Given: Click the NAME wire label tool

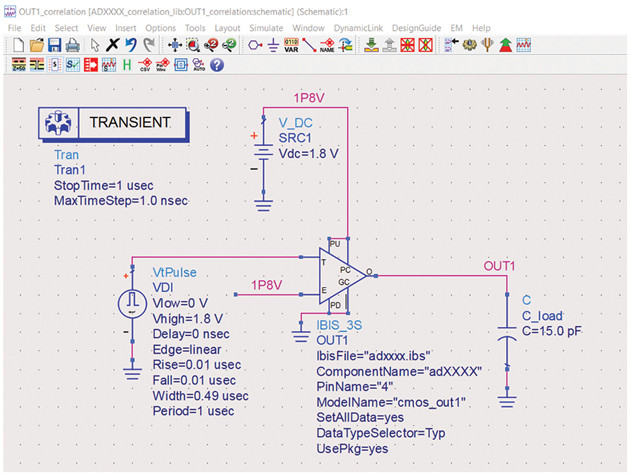Looking at the screenshot, I should pos(327,45).
